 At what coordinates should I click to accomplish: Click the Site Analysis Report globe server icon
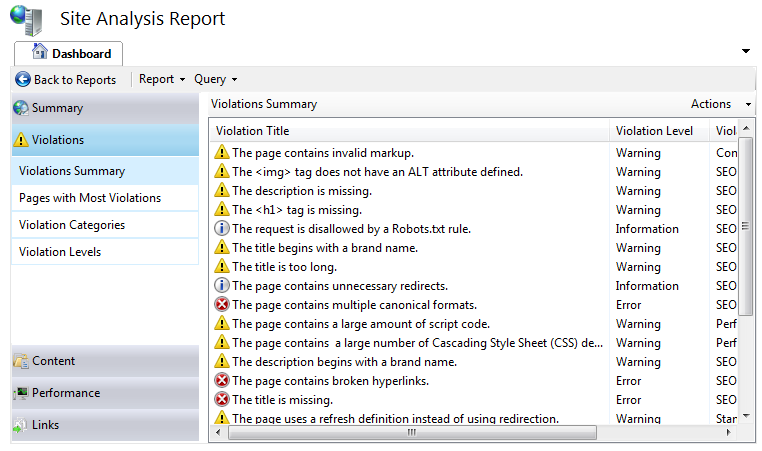(26, 20)
